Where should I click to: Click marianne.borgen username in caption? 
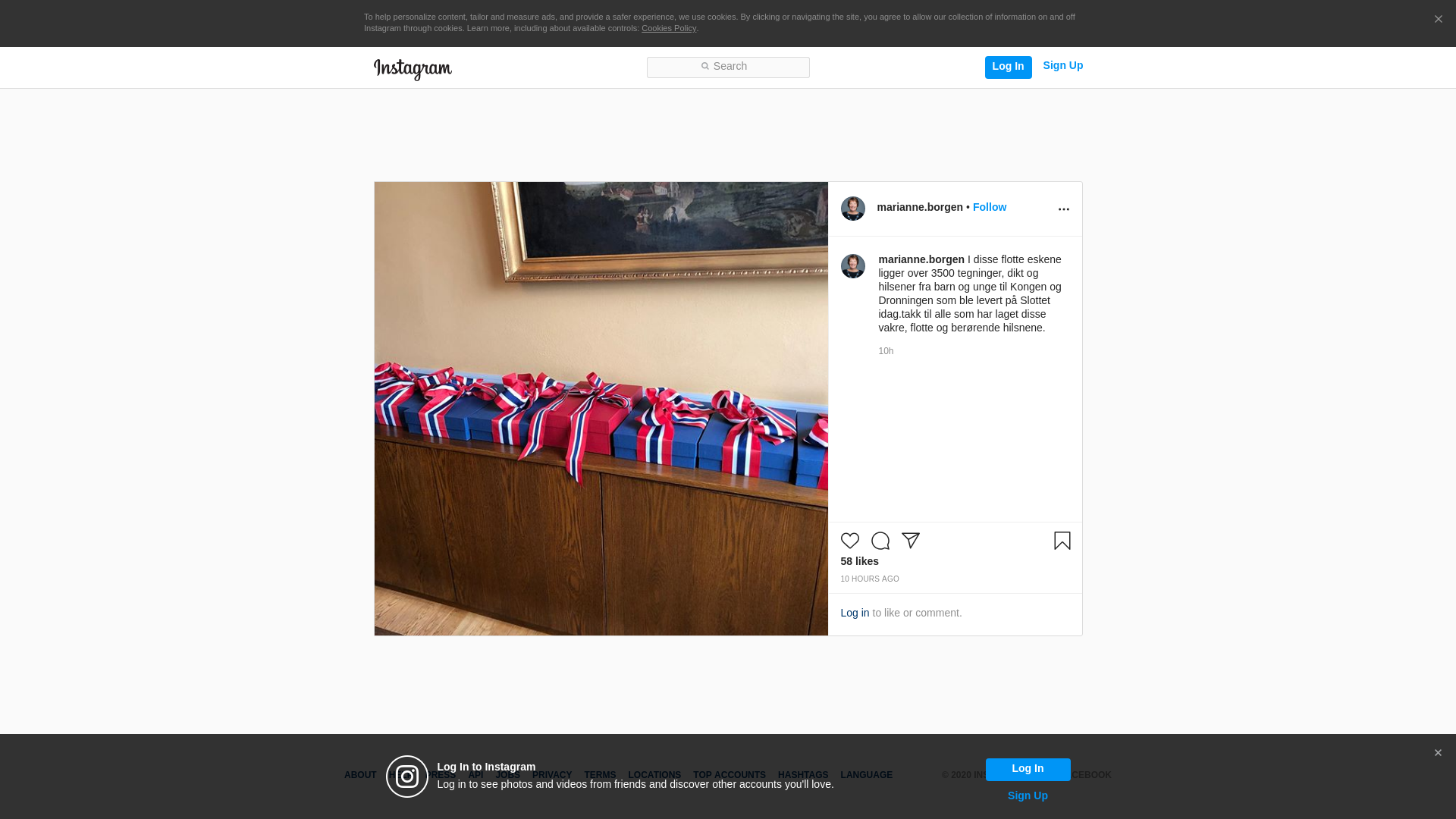921,259
